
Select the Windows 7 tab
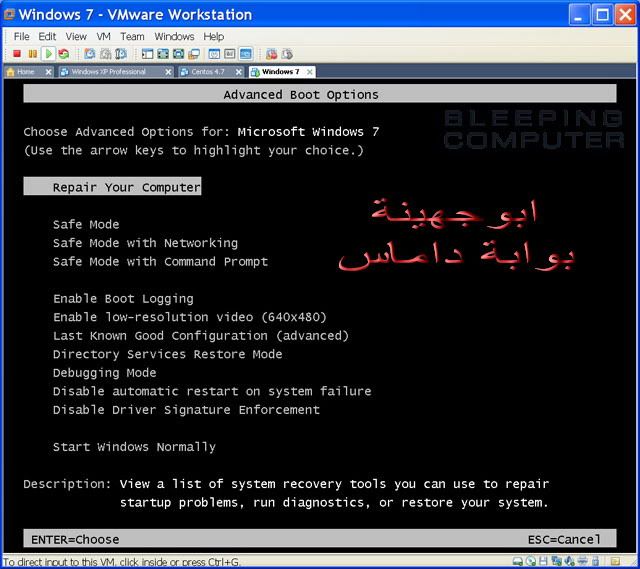pos(280,72)
